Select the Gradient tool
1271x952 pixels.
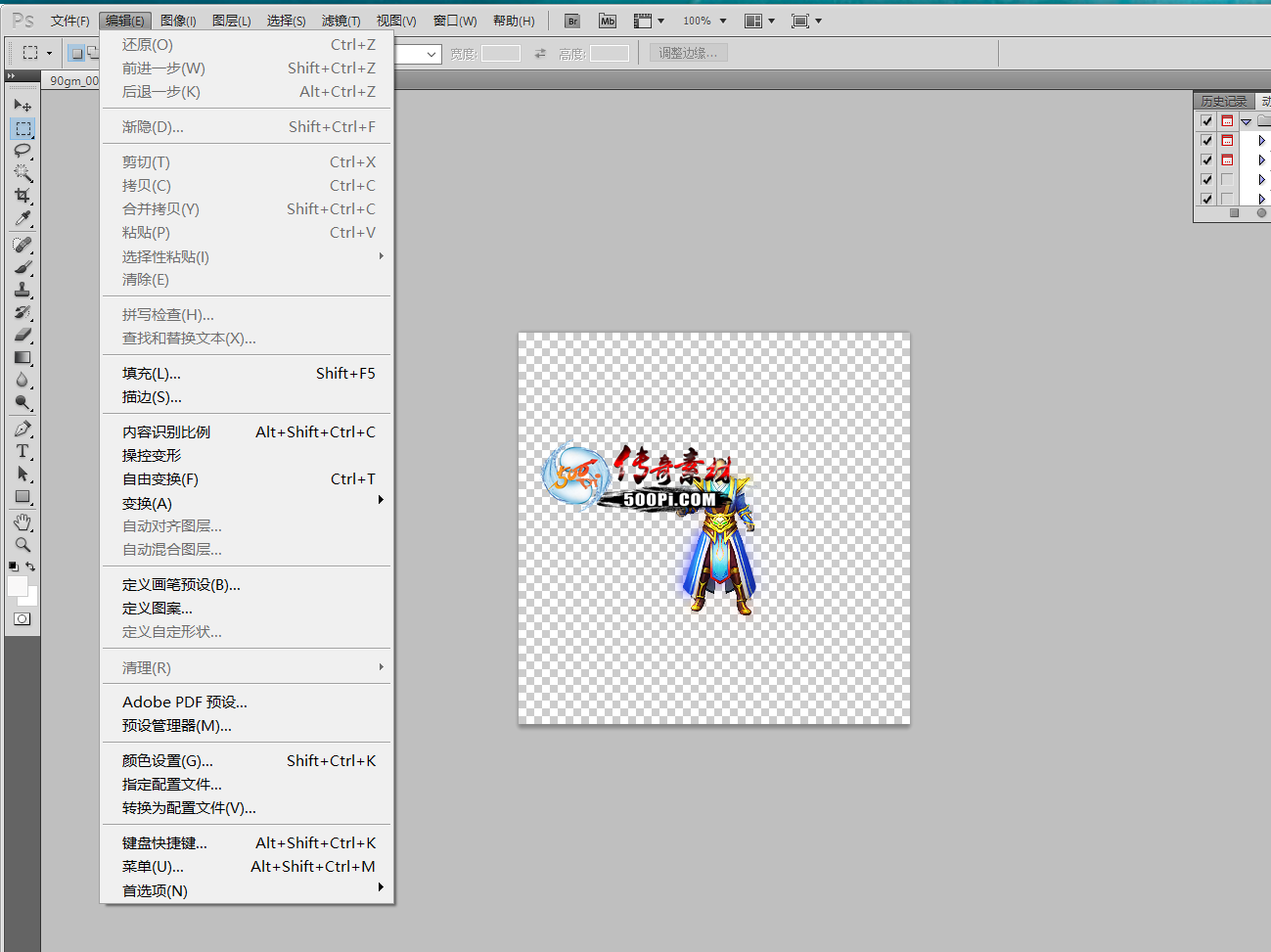click(x=23, y=357)
